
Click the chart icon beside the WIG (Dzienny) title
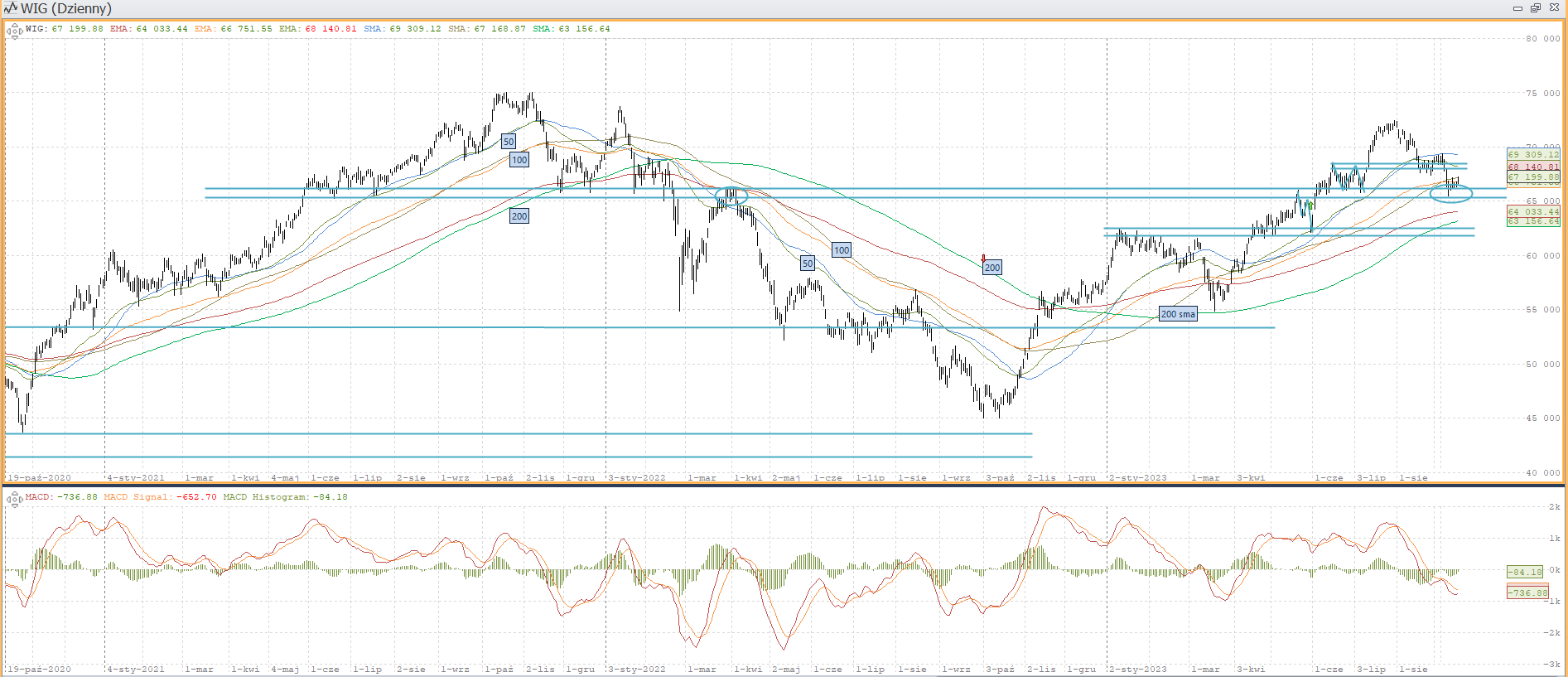click(10, 8)
